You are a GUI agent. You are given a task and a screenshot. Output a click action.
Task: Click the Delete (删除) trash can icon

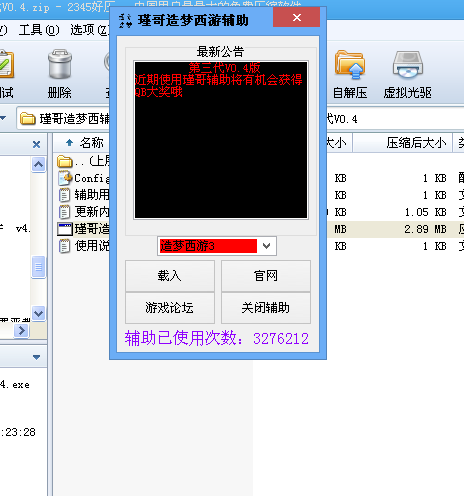(60, 64)
